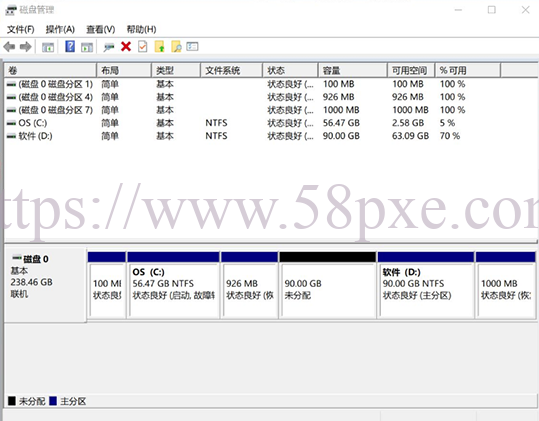Click the folder with green arrow icon
The image size is (539, 421).
[x=160, y=46]
